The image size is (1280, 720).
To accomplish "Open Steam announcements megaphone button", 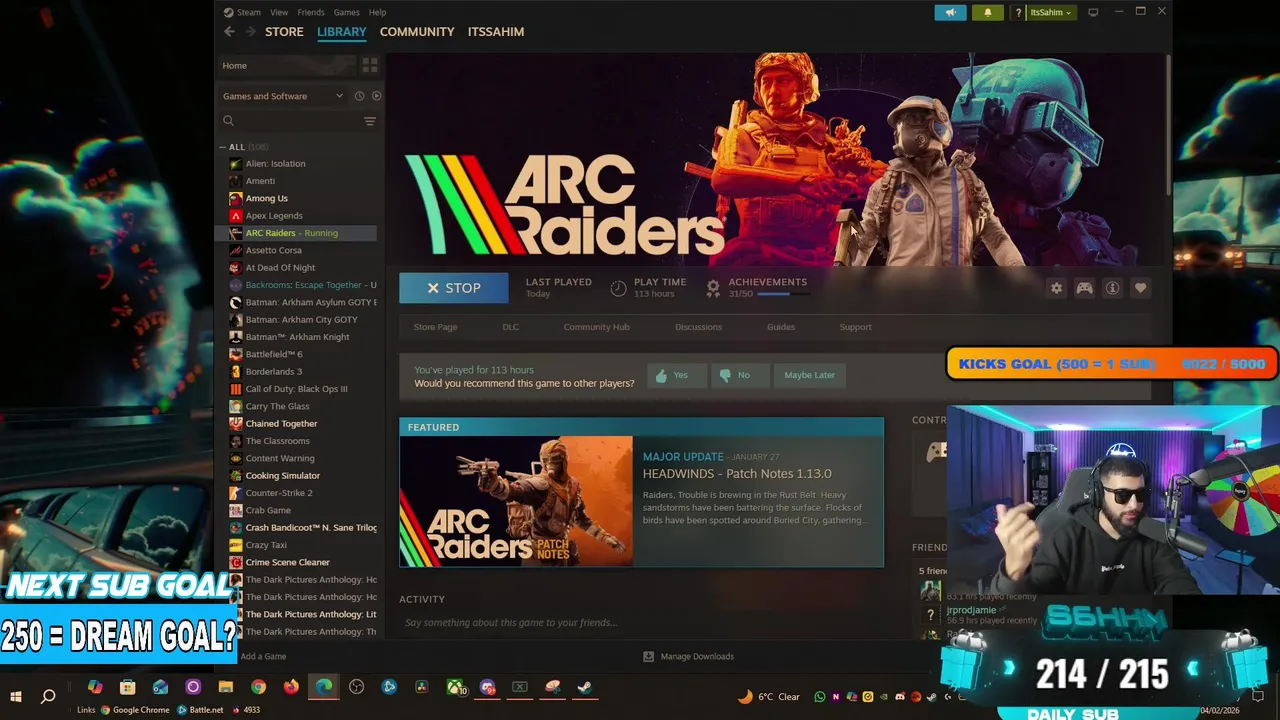I will 950,12.
